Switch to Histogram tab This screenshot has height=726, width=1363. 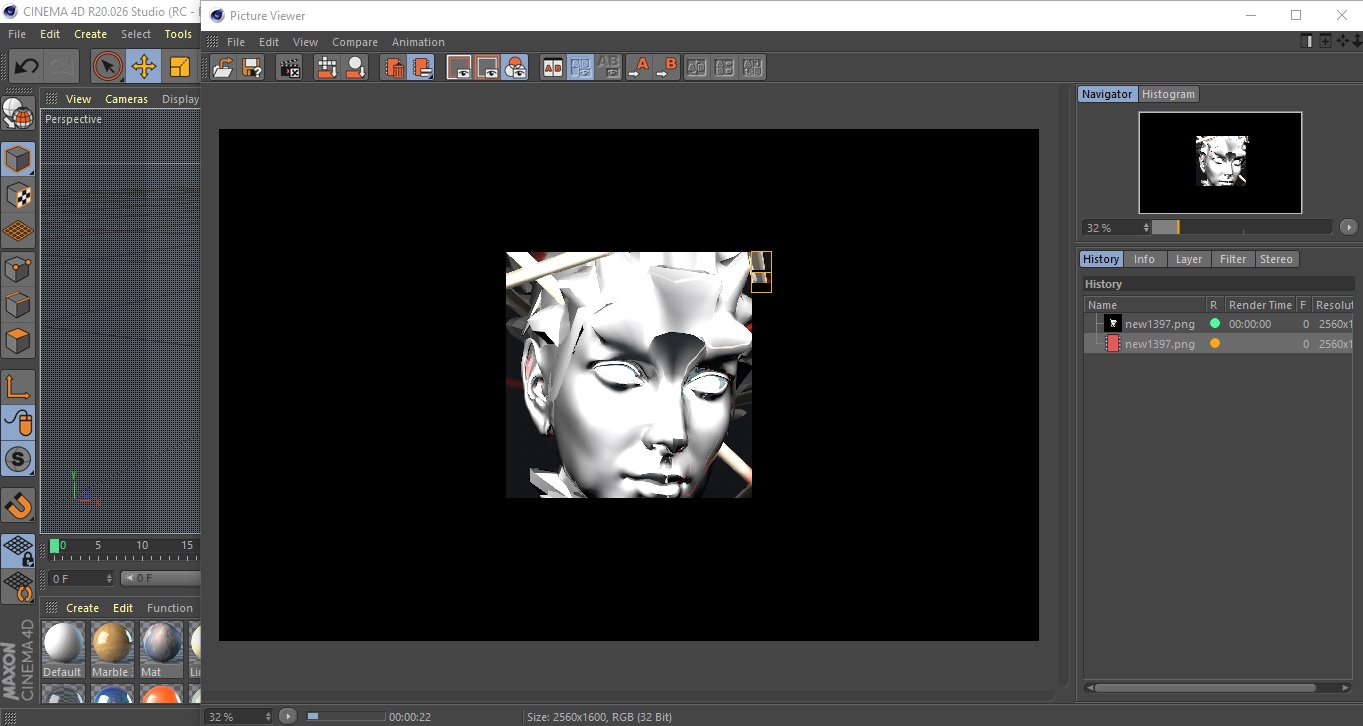click(1168, 94)
